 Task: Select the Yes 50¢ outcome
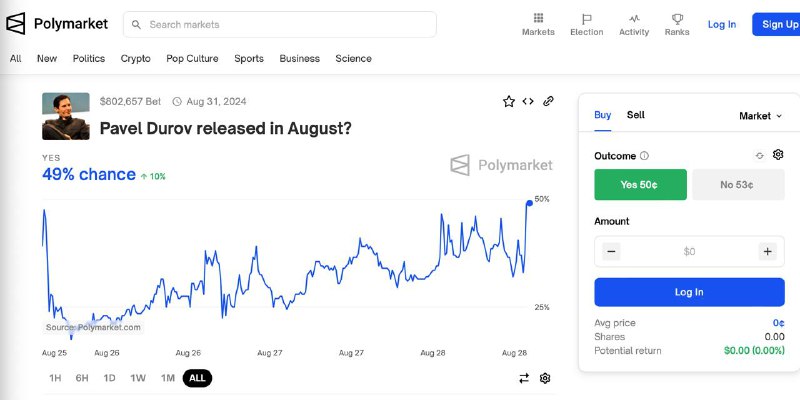pos(640,185)
